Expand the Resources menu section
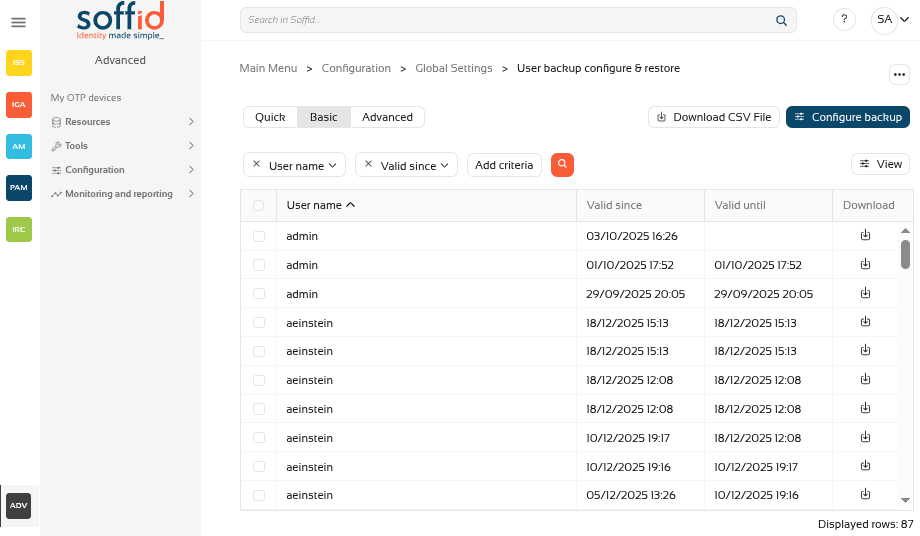The image size is (920, 536). click(120, 122)
